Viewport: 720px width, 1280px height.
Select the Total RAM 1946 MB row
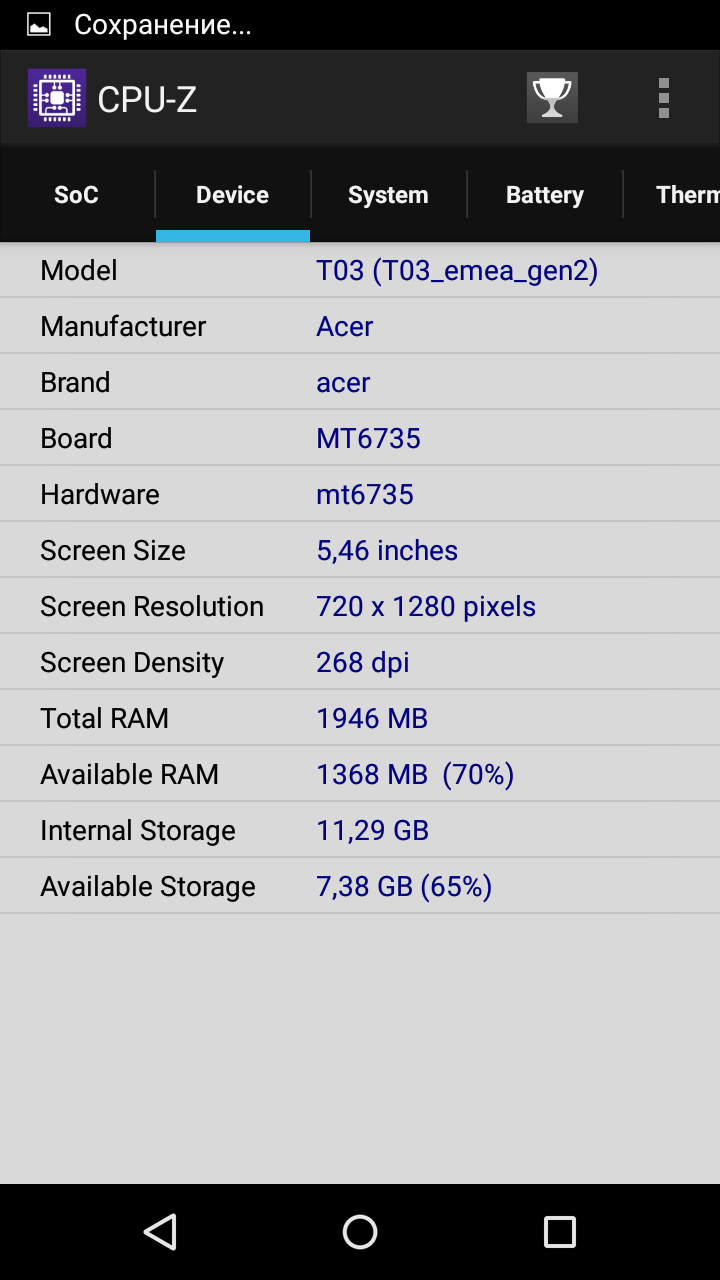tap(360, 719)
